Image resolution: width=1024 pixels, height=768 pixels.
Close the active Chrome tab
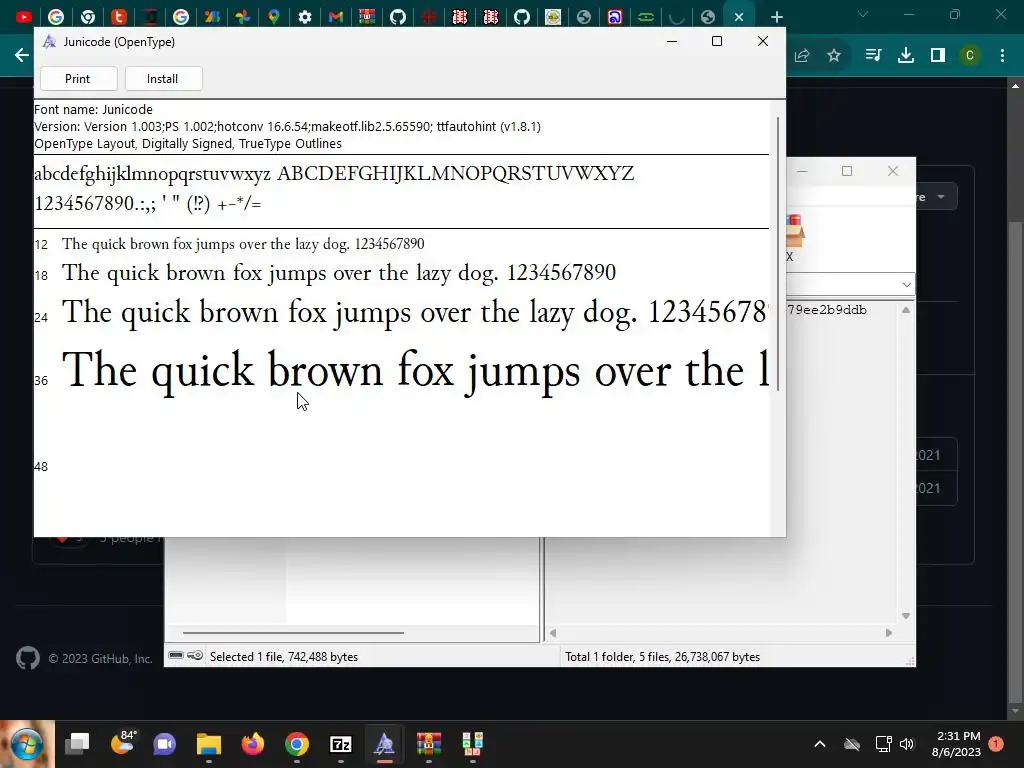pos(739,17)
